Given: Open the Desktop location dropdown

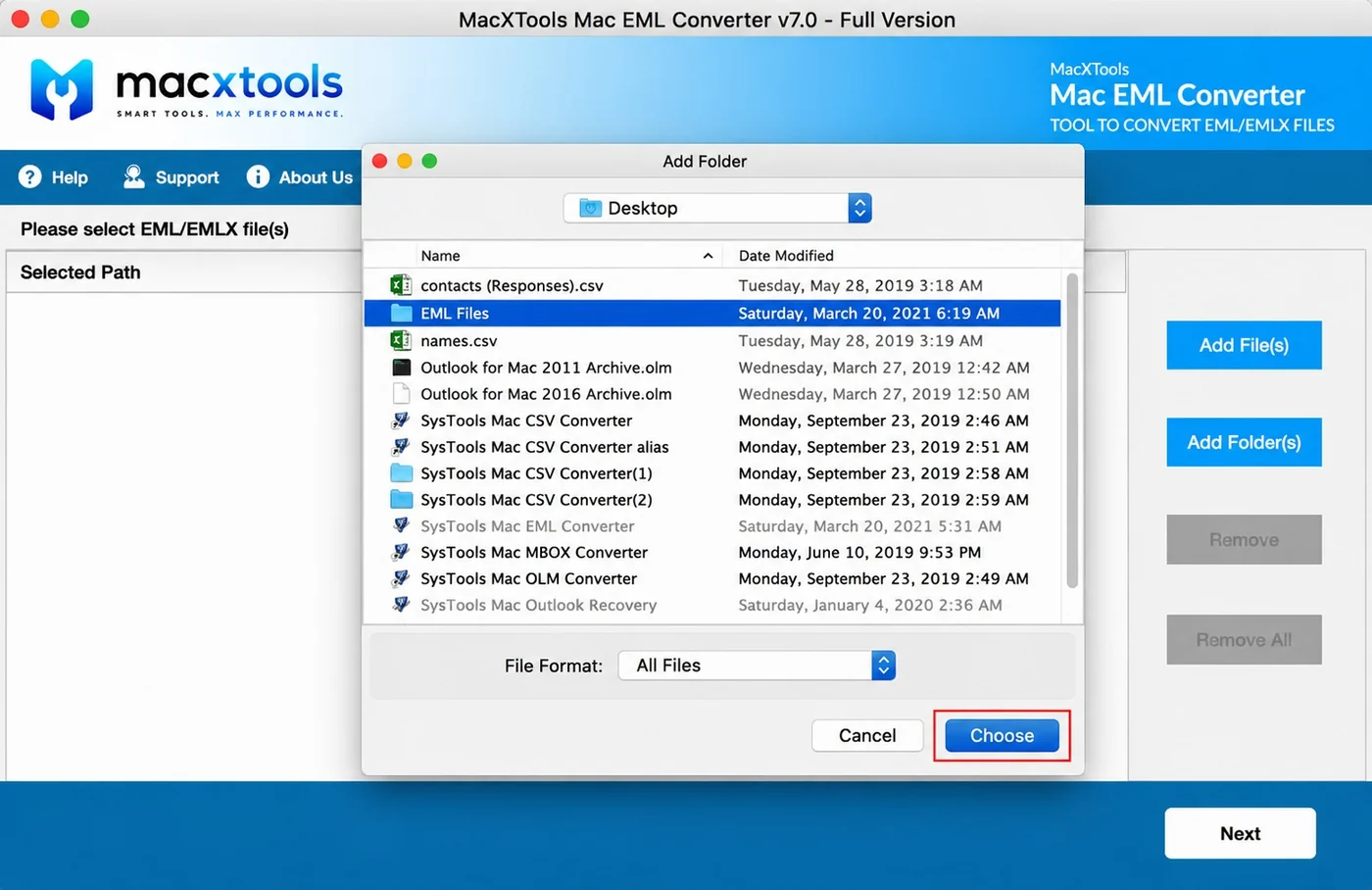Looking at the screenshot, I should click(717, 208).
